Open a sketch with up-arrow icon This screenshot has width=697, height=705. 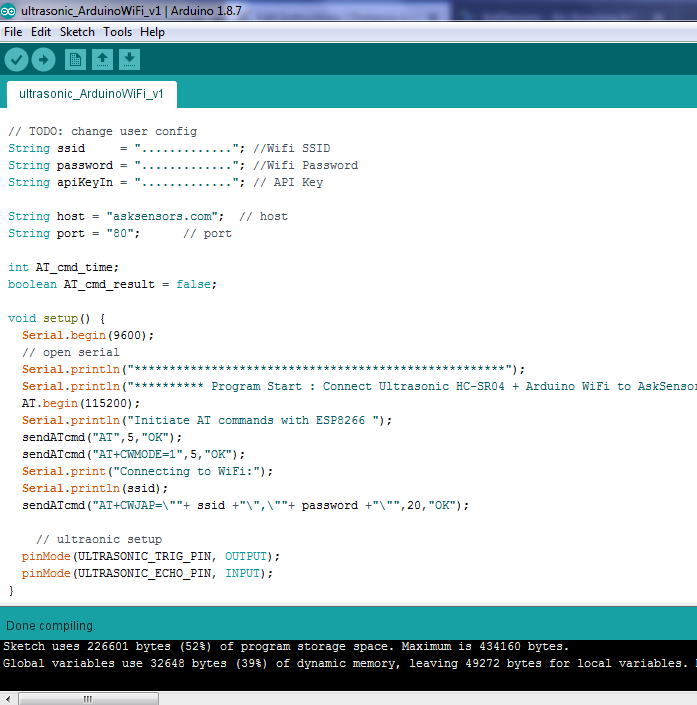click(x=103, y=59)
